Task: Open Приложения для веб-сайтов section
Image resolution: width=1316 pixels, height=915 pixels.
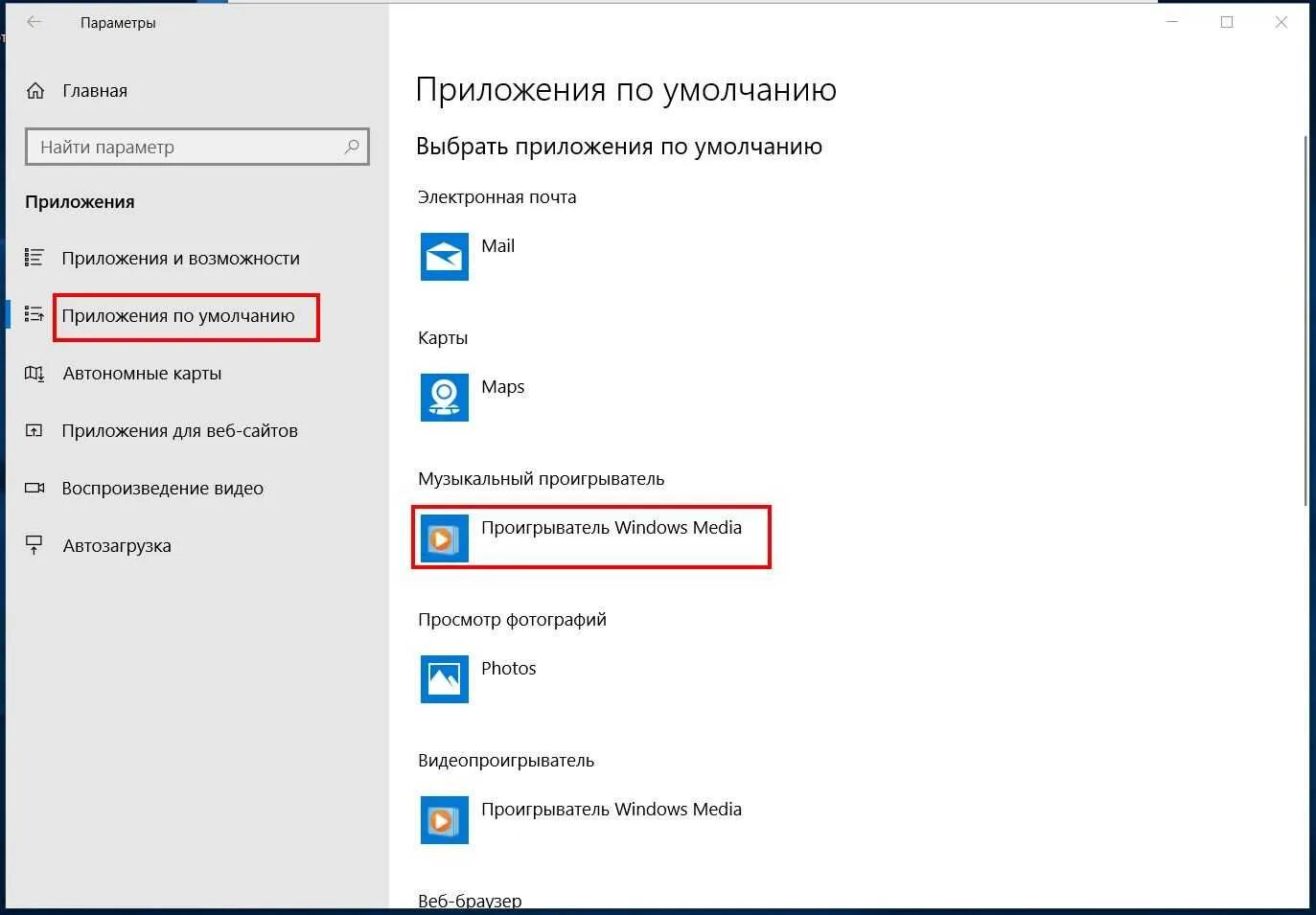Action: pos(180,431)
